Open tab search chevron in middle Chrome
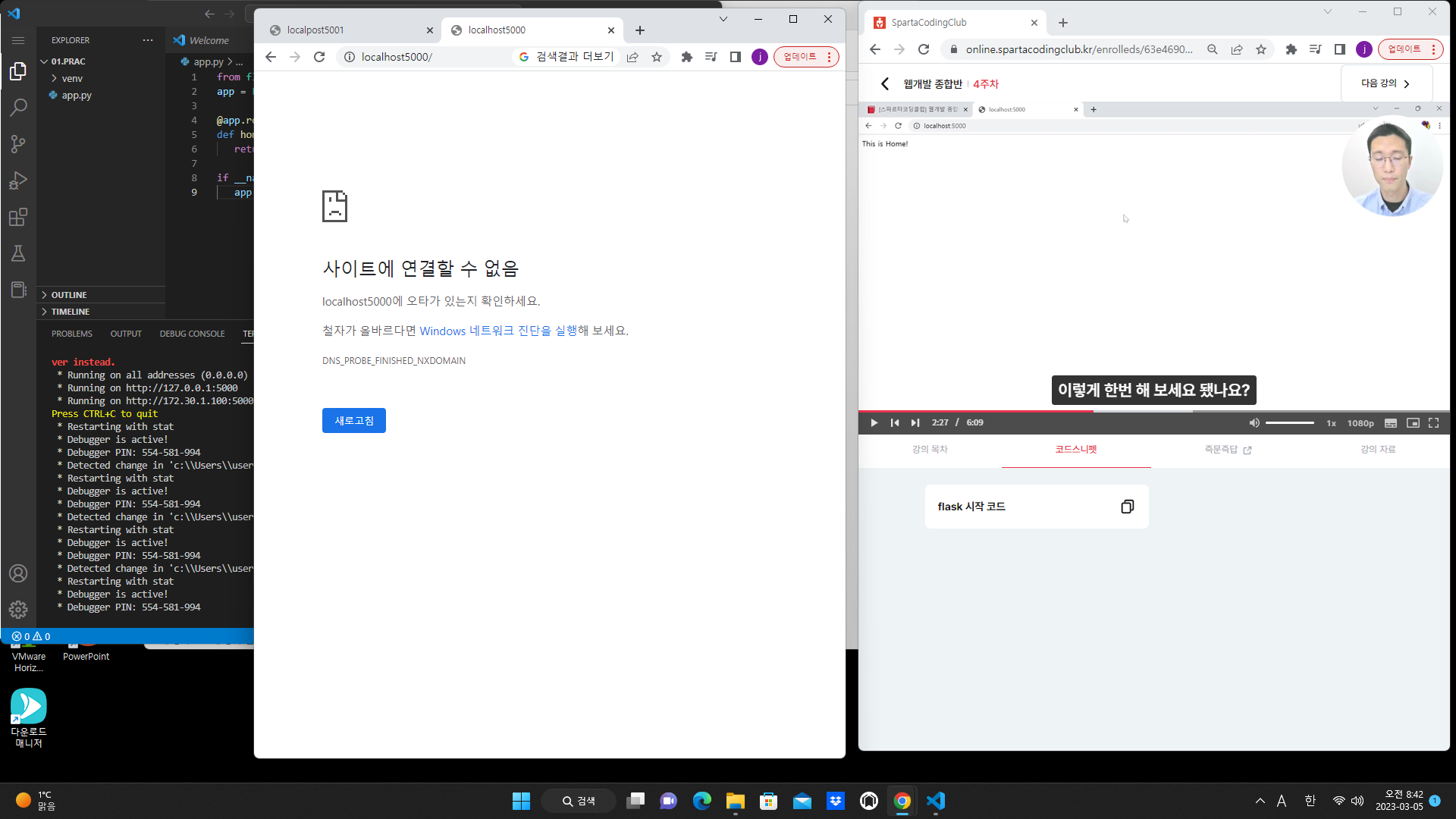This screenshot has height=819, width=1456. 723,19
